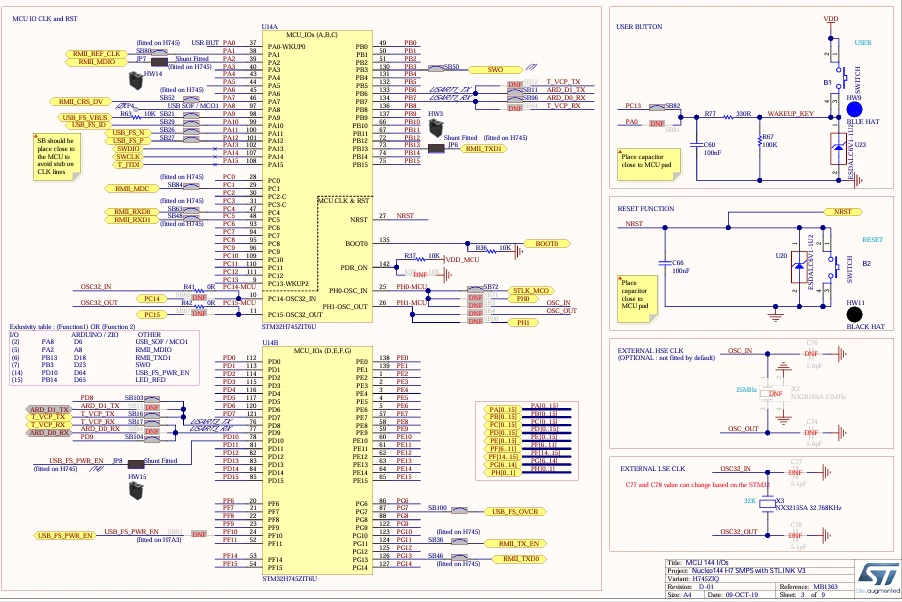
Task: Click the VDD power symbol above B1
Action: click(x=831, y=21)
